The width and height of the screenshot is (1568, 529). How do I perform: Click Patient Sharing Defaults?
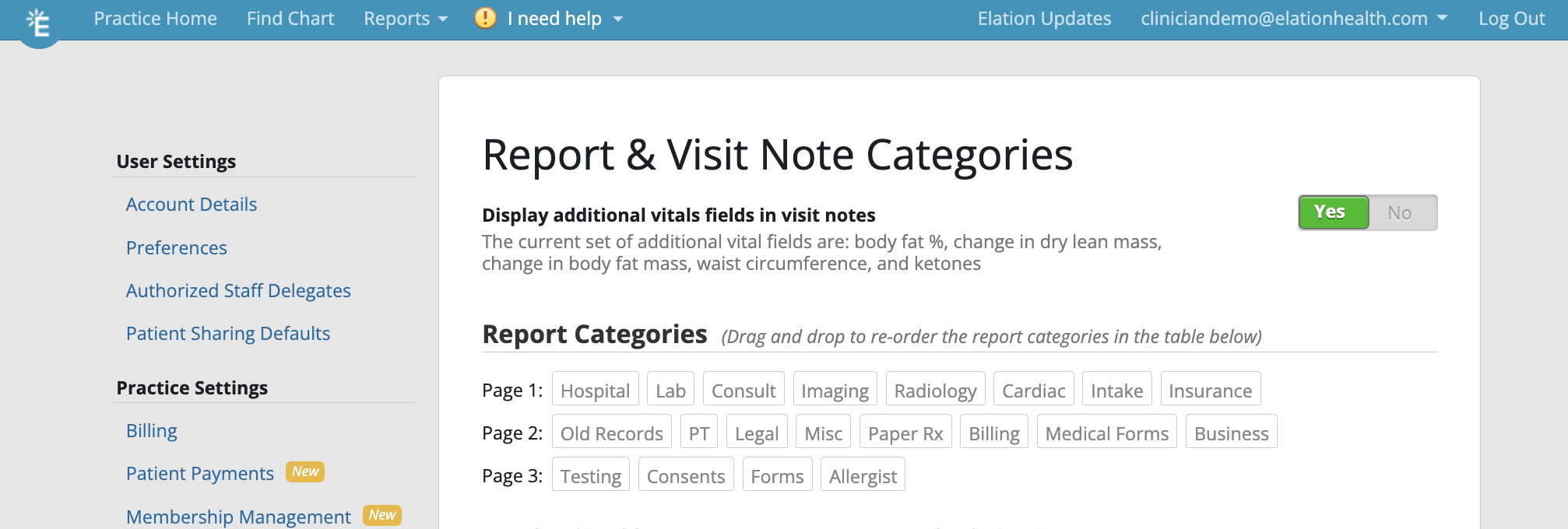227,333
